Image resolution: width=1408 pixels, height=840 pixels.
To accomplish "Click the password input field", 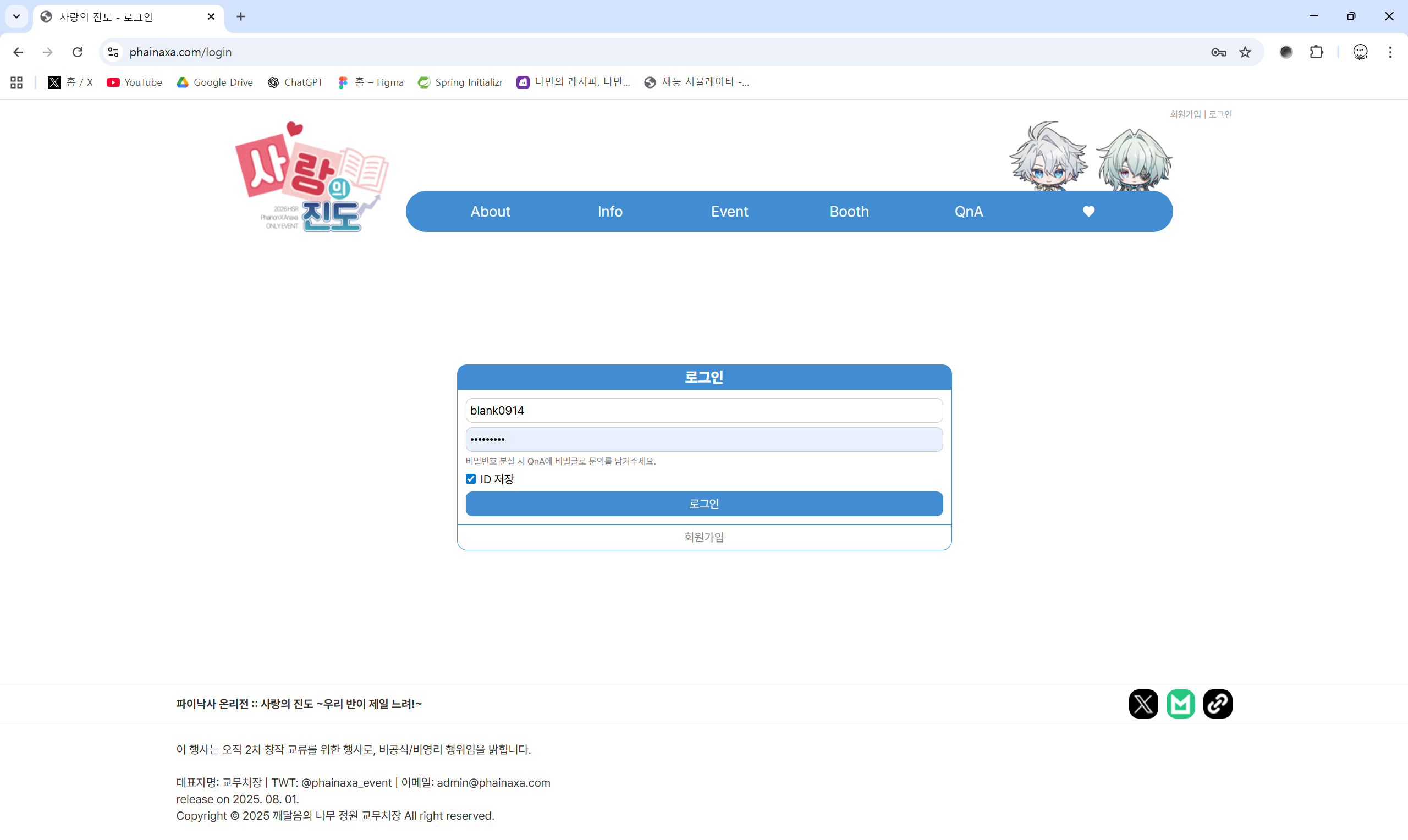I will [x=703, y=439].
